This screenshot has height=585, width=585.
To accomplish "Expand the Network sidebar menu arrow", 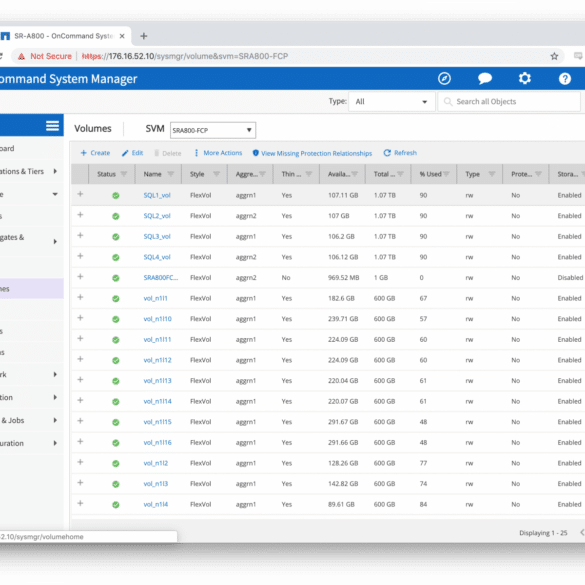I will [55, 374].
